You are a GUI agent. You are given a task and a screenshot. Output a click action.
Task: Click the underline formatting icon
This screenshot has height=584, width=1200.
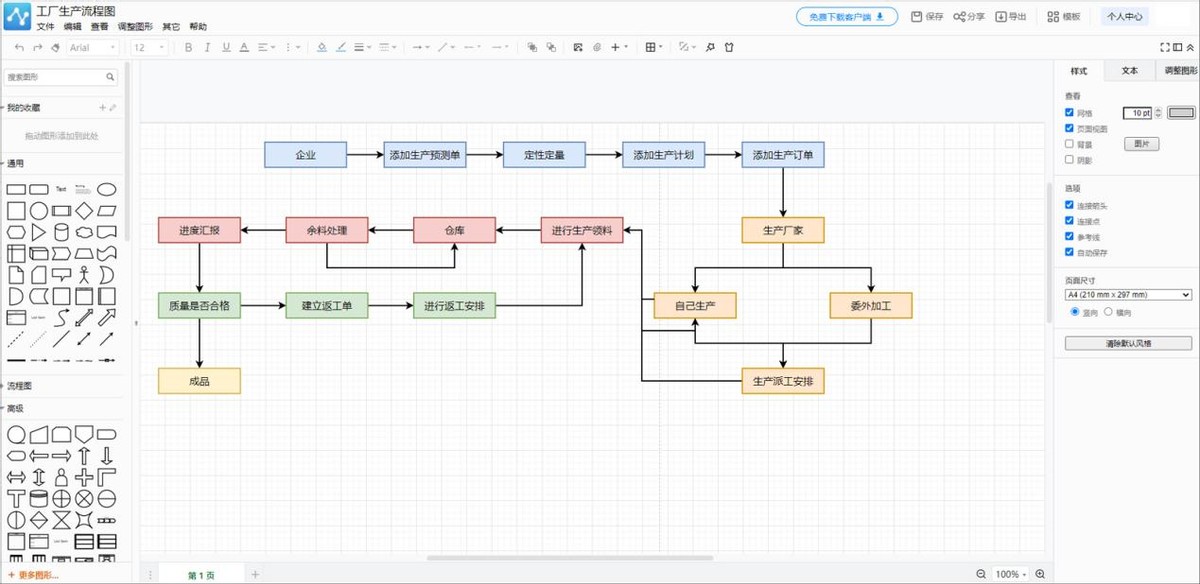[x=226, y=47]
